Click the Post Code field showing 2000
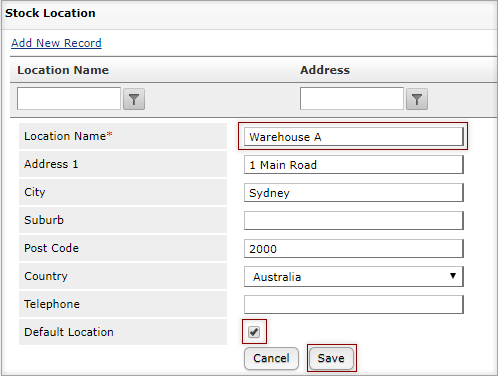This screenshot has width=498, height=376. pyautogui.click(x=354, y=249)
